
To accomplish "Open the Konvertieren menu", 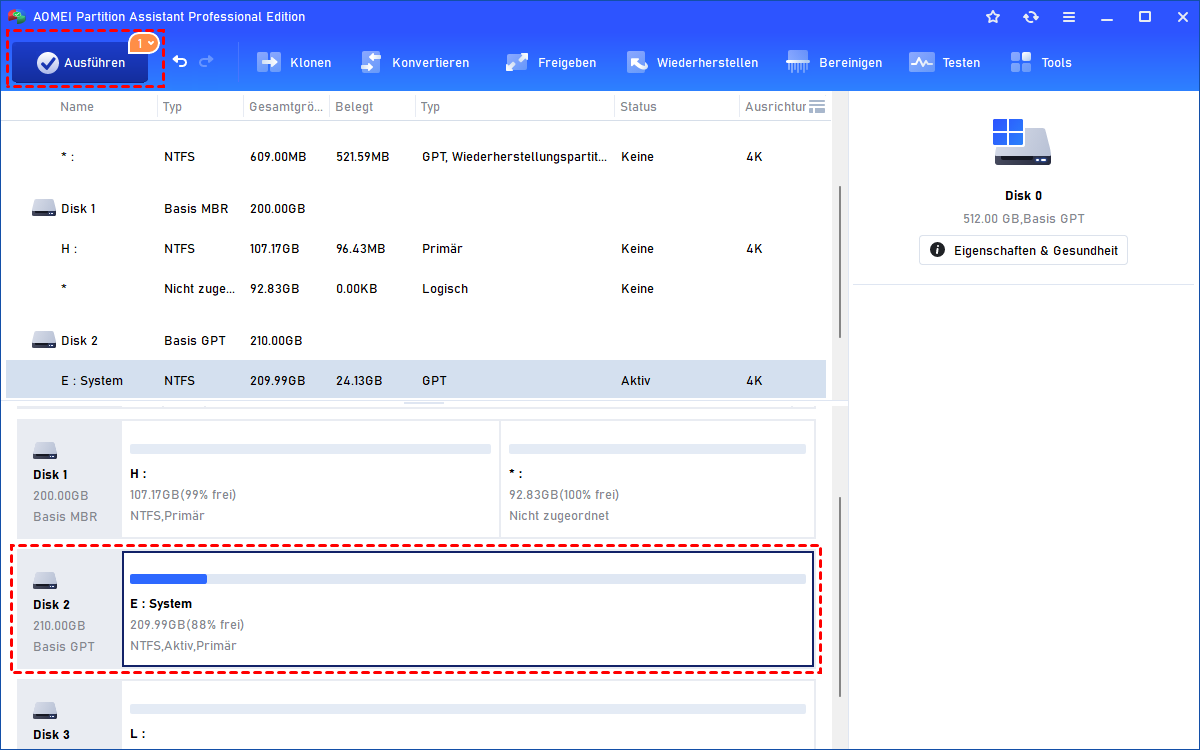I will [414, 62].
